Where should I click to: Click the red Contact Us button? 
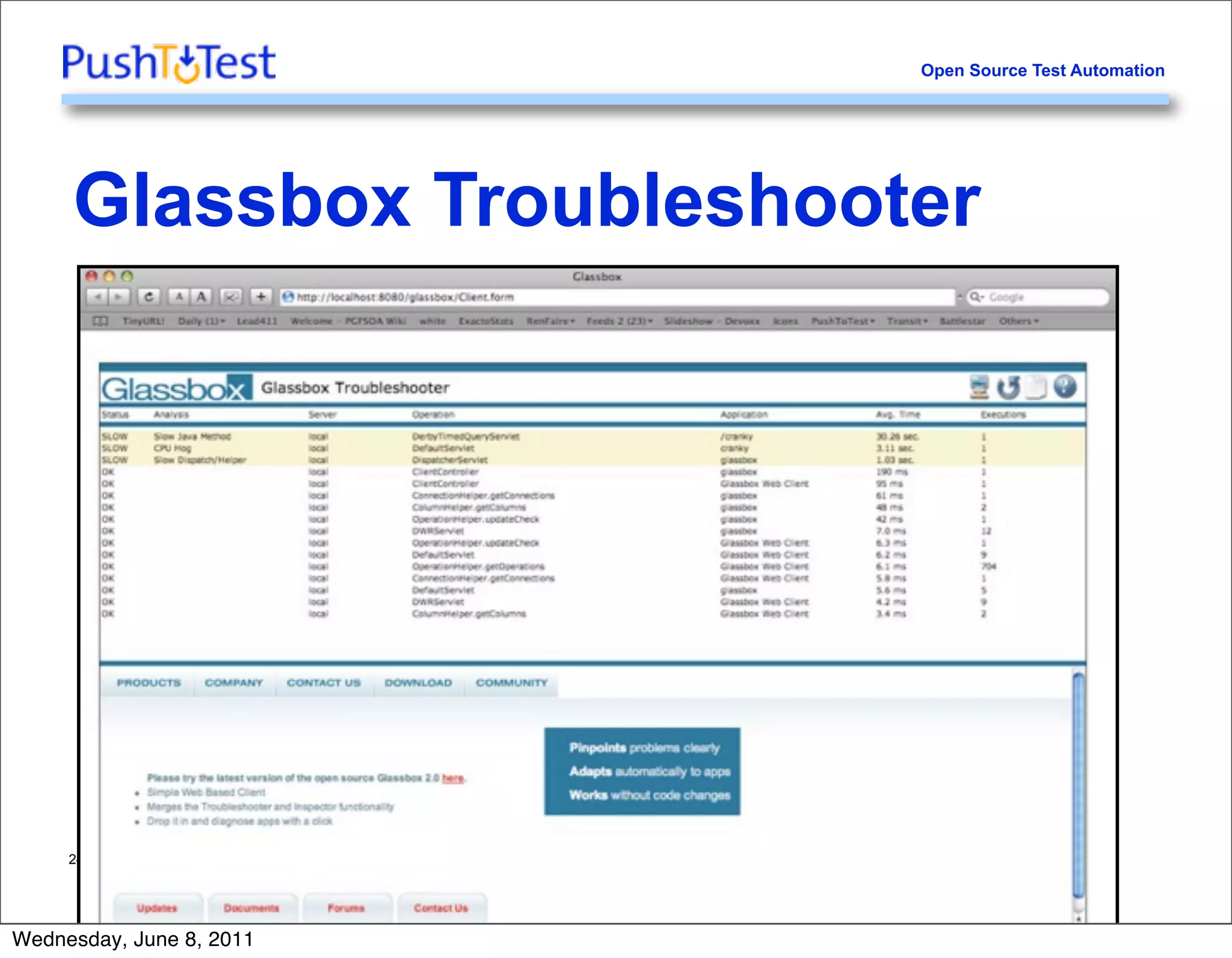click(441, 908)
